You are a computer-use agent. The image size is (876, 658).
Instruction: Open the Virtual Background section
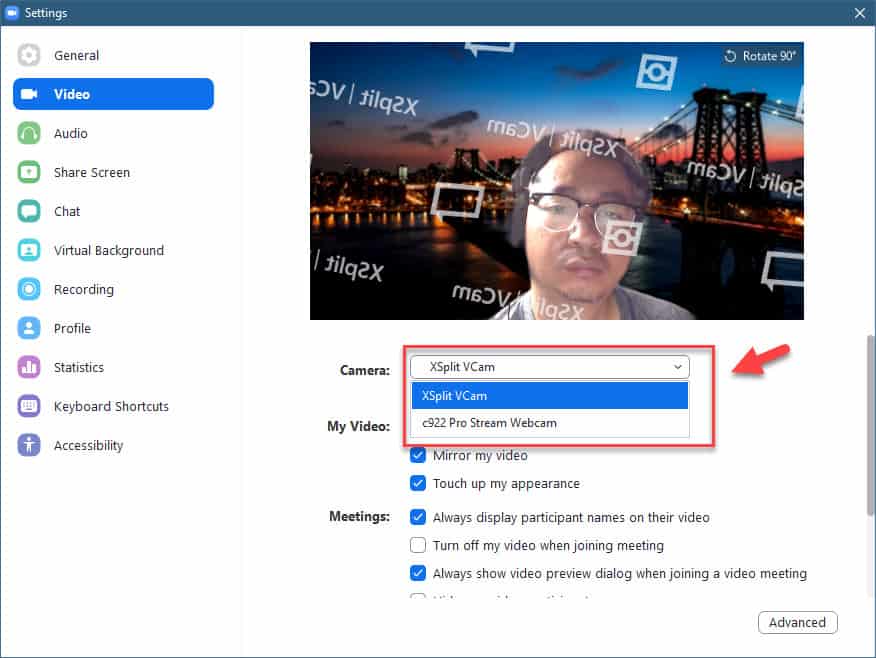tap(113, 250)
